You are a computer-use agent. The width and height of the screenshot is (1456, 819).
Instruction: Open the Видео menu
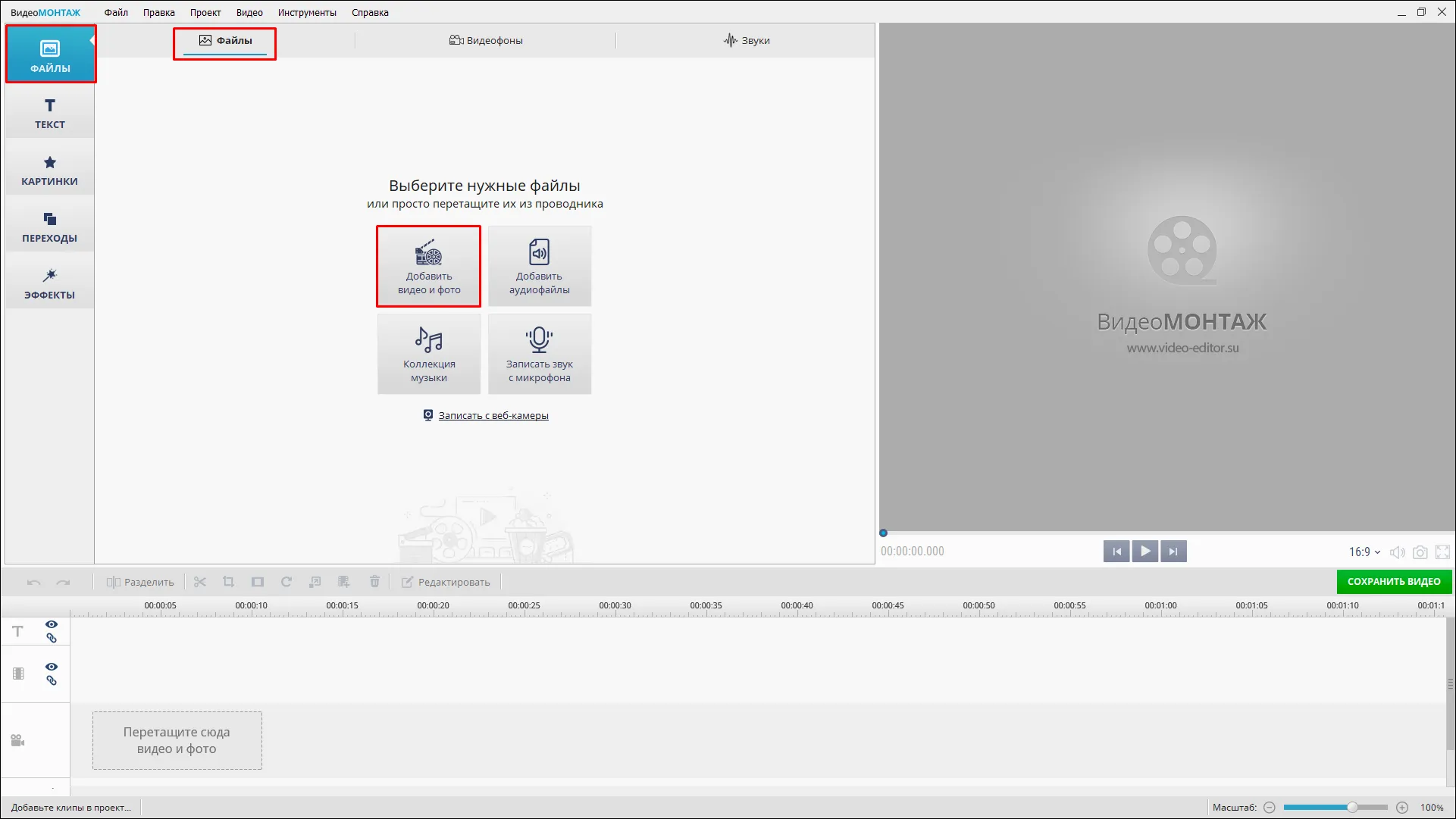[x=249, y=12]
